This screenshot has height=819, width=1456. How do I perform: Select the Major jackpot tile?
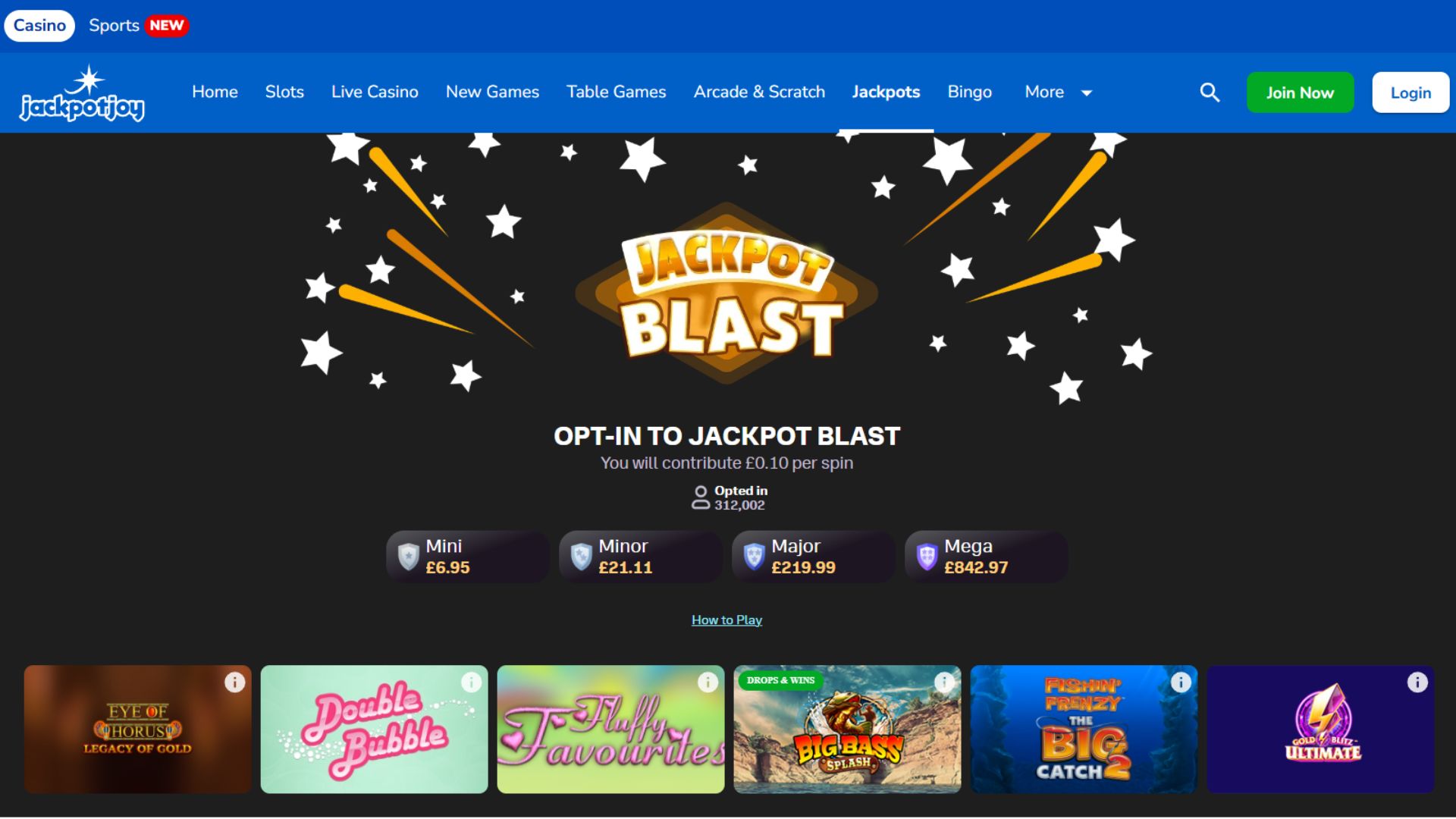coord(813,557)
